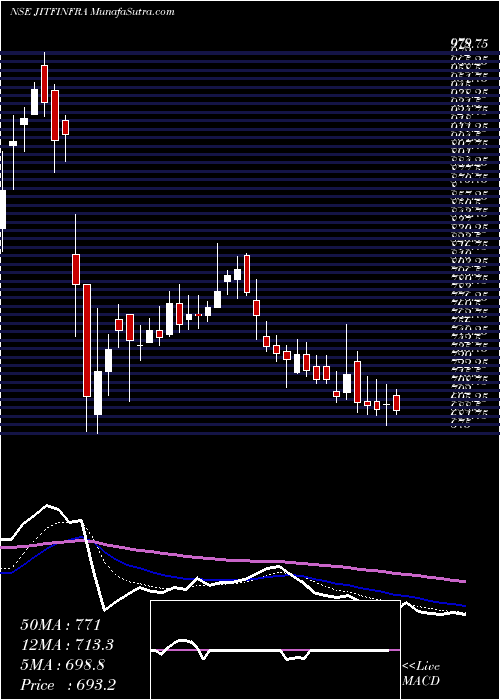Image resolution: width=500 pixels, height=700 pixels.
Task: Click the 50MA : 771 label
Action: tap(61, 625)
